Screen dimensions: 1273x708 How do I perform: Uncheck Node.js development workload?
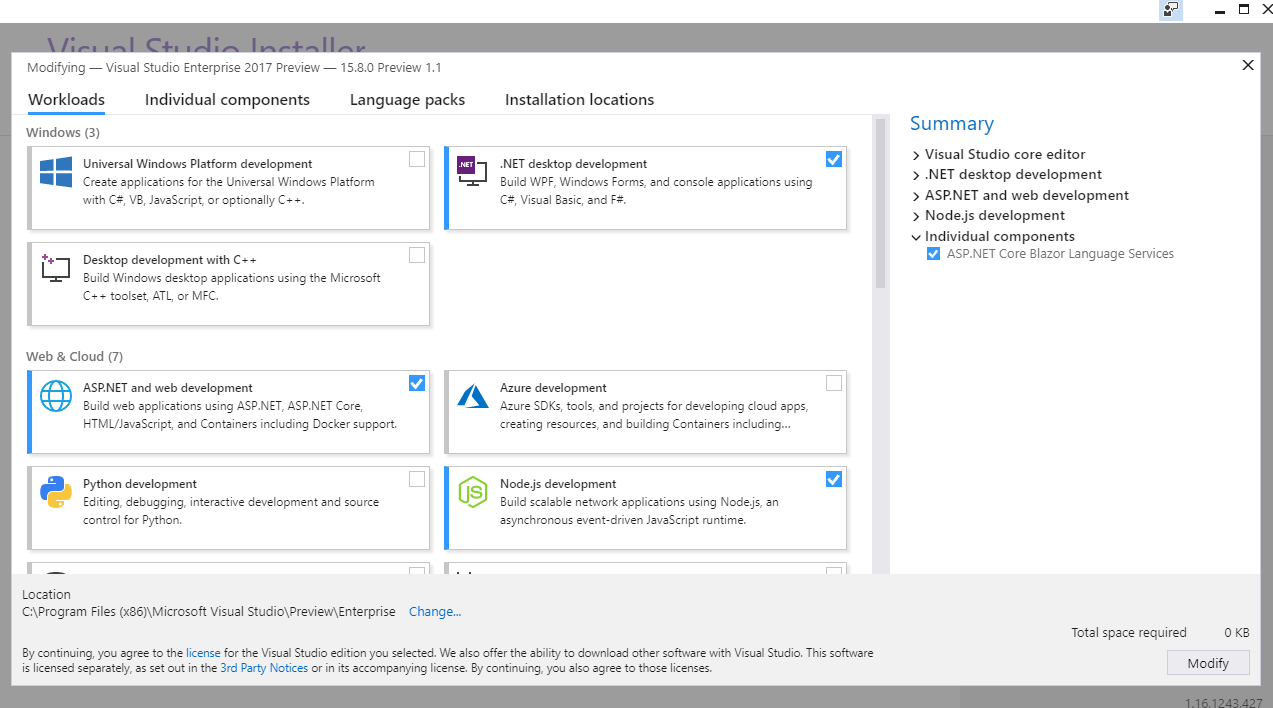834,479
